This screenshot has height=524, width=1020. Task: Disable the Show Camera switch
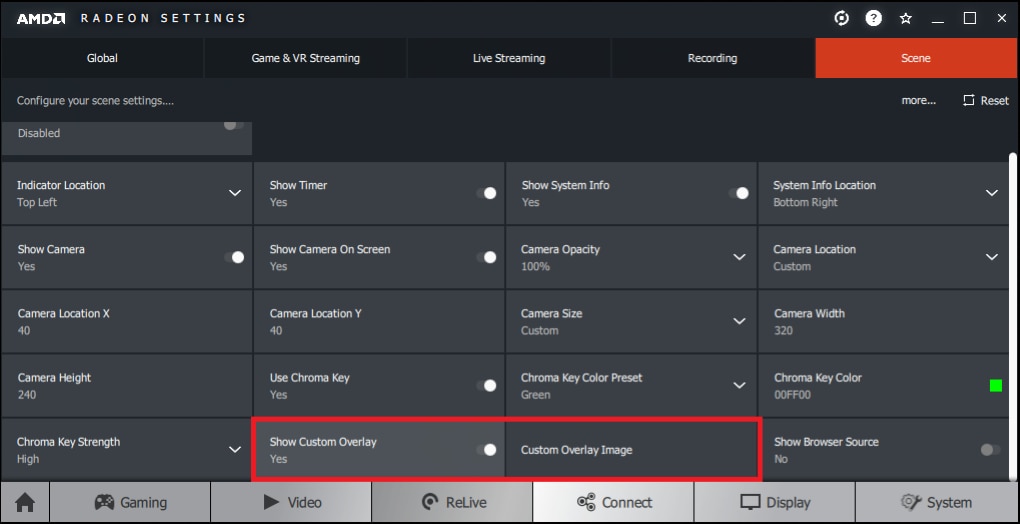[234, 257]
